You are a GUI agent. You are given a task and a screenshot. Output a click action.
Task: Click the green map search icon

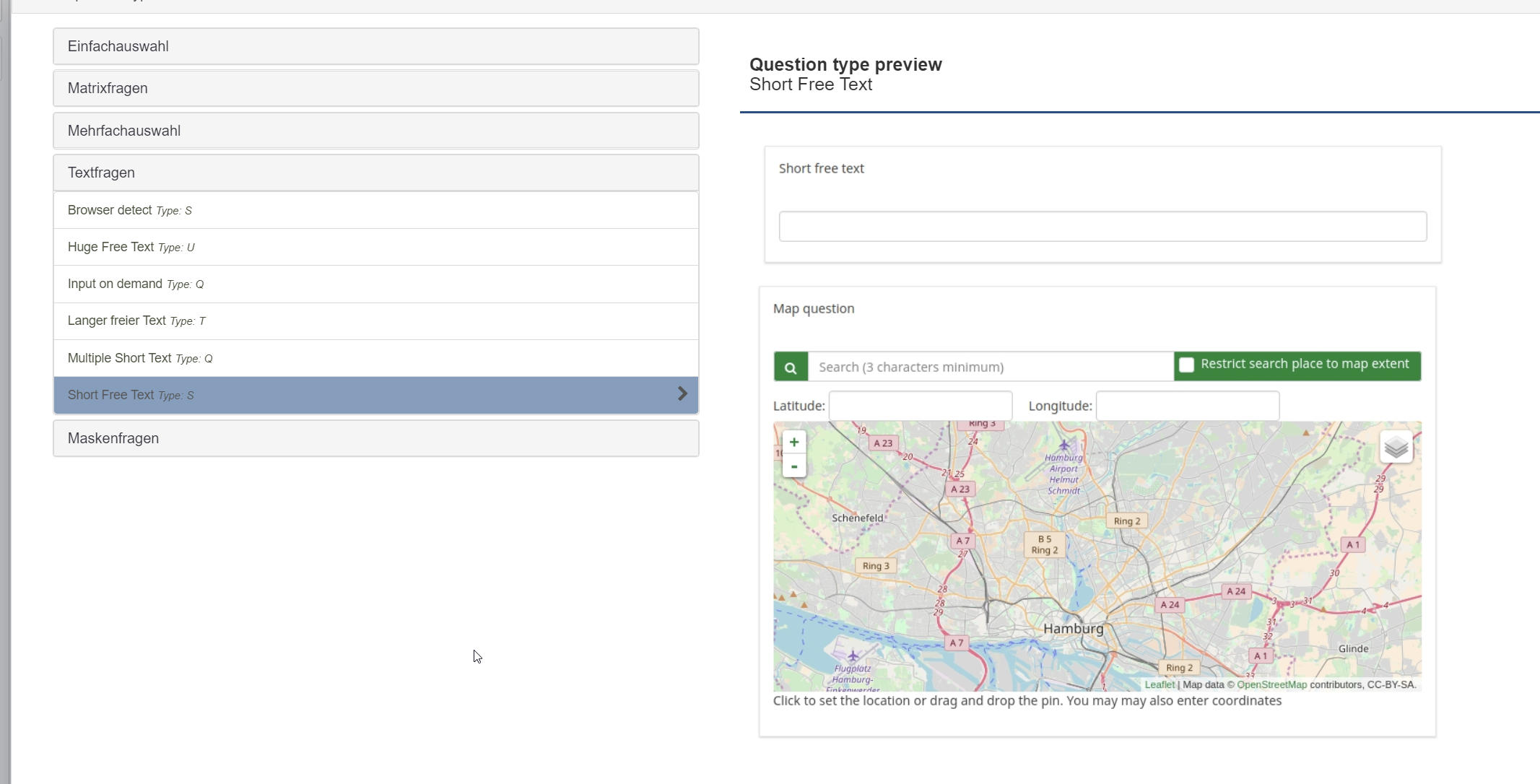[x=791, y=367]
